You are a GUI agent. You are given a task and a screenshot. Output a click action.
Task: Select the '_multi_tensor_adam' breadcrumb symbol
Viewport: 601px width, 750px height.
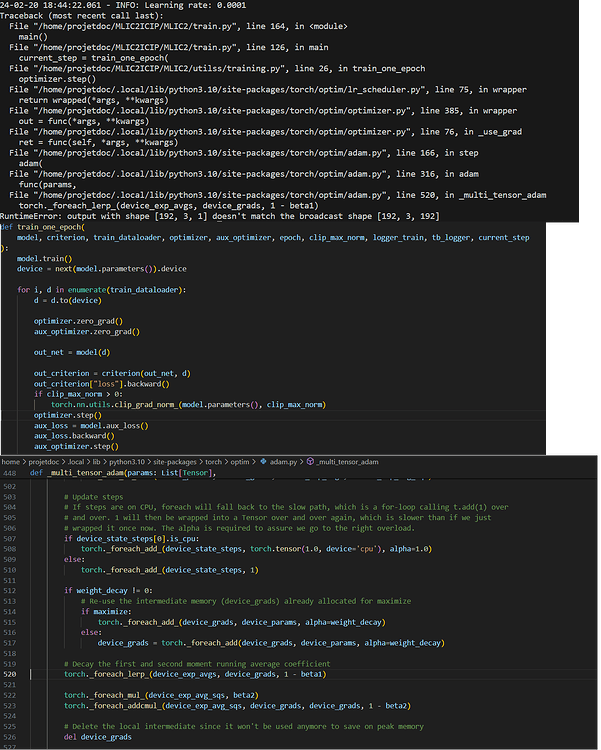click(x=347, y=462)
